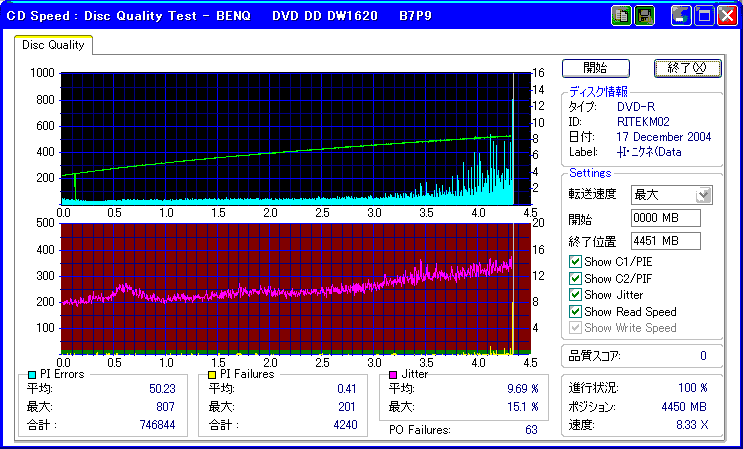
Task: Click the yellow PI Failures color swatch
Action: (212, 375)
